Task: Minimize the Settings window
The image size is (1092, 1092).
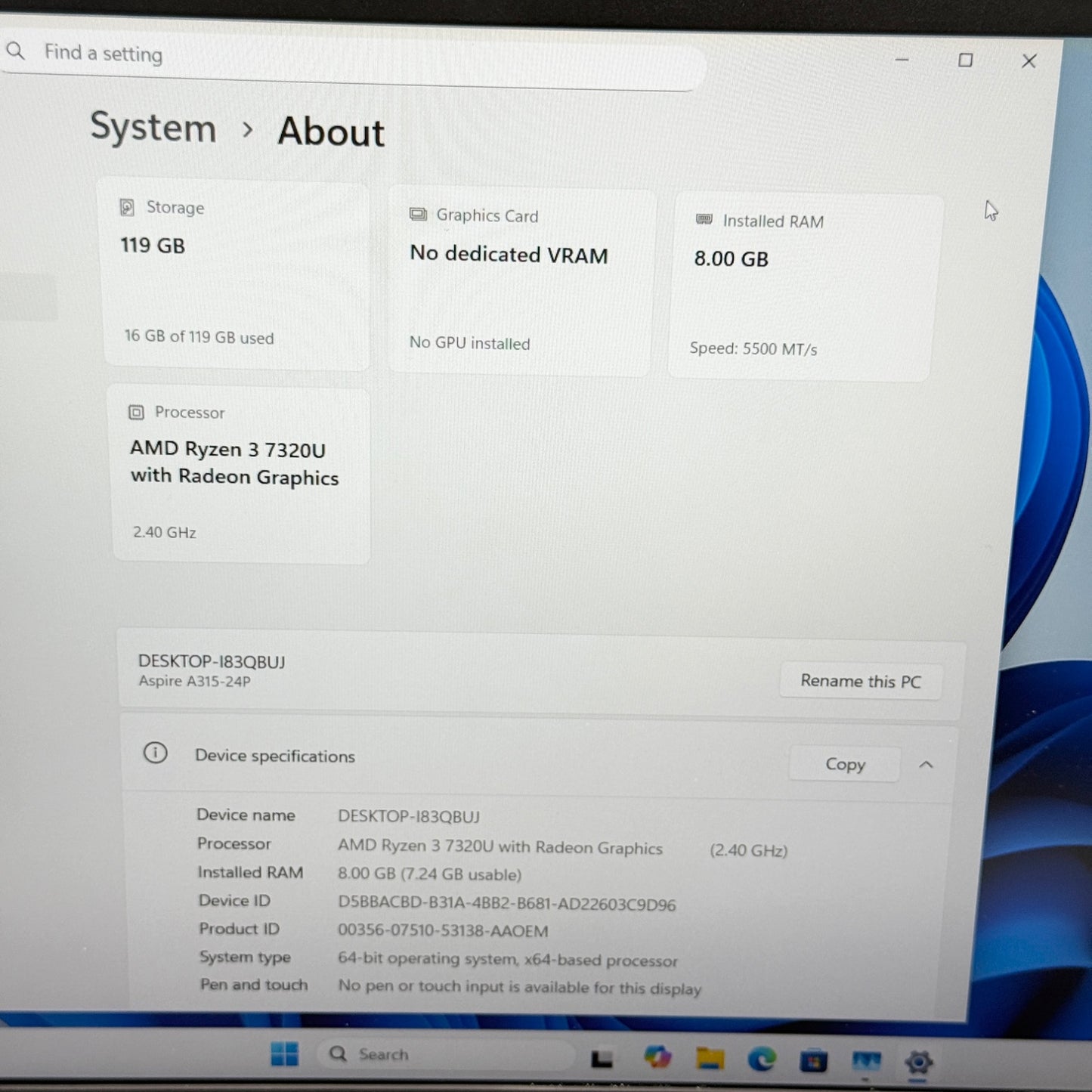Action: tap(902, 60)
